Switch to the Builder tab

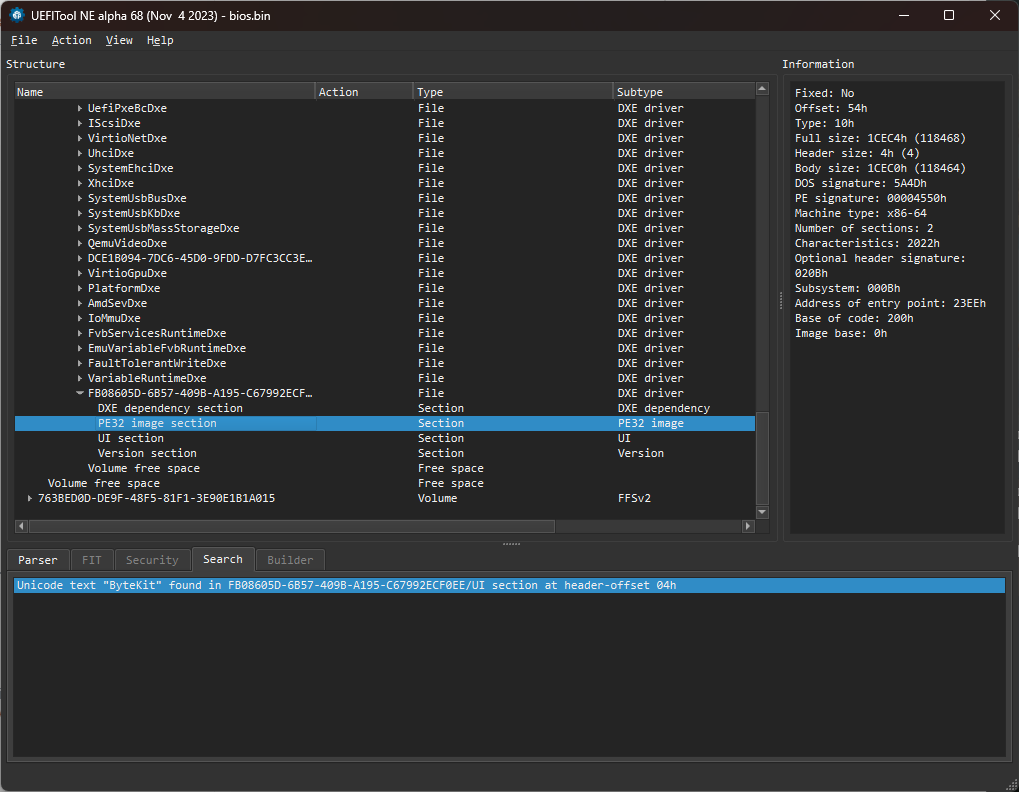click(290, 560)
